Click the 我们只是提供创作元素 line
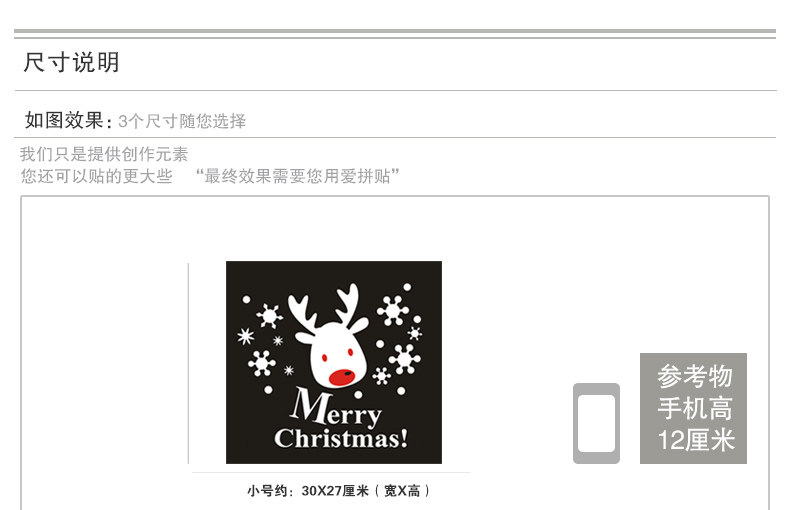The image size is (790, 510). click(104, 154)
